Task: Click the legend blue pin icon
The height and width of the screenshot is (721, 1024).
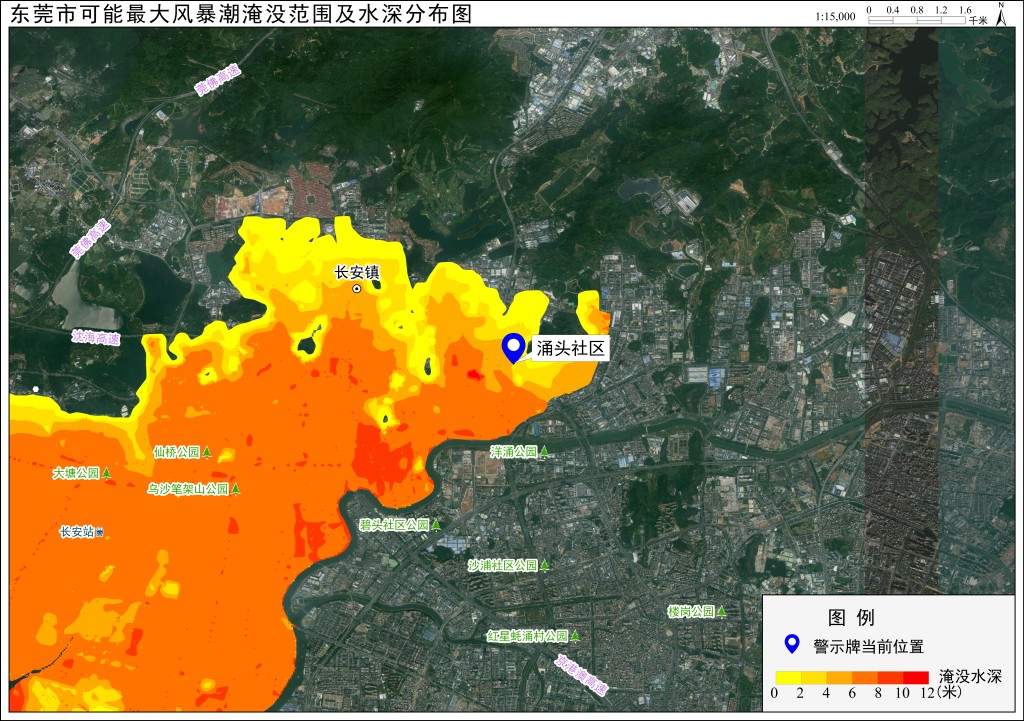Action: tap(792, 644)
